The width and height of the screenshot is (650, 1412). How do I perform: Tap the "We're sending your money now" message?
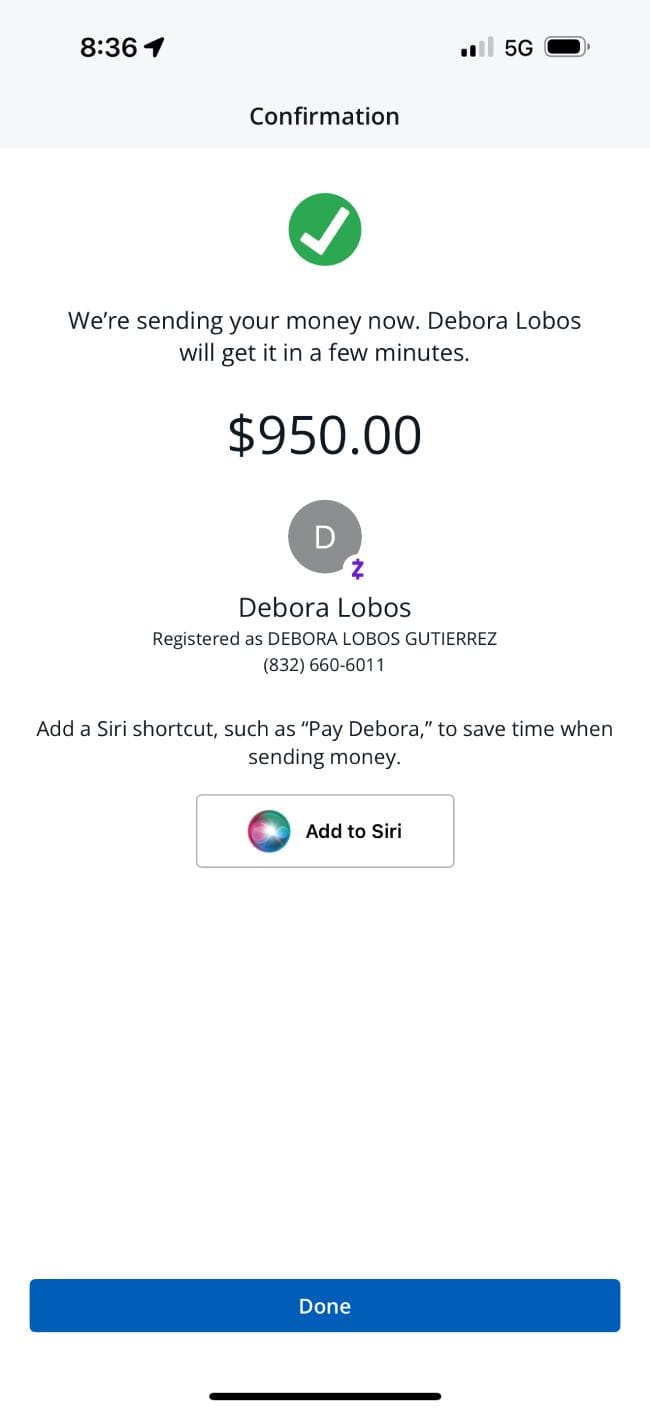(324, 321)
